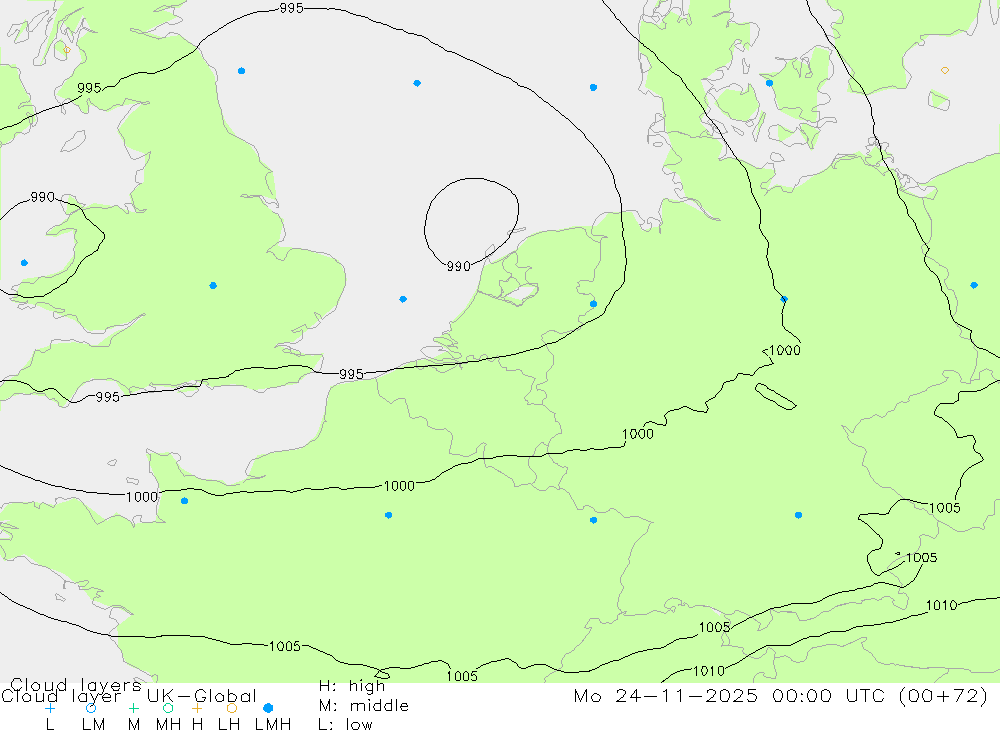
Task: Click the 'H: high' legend text
Action: point(352,686)
